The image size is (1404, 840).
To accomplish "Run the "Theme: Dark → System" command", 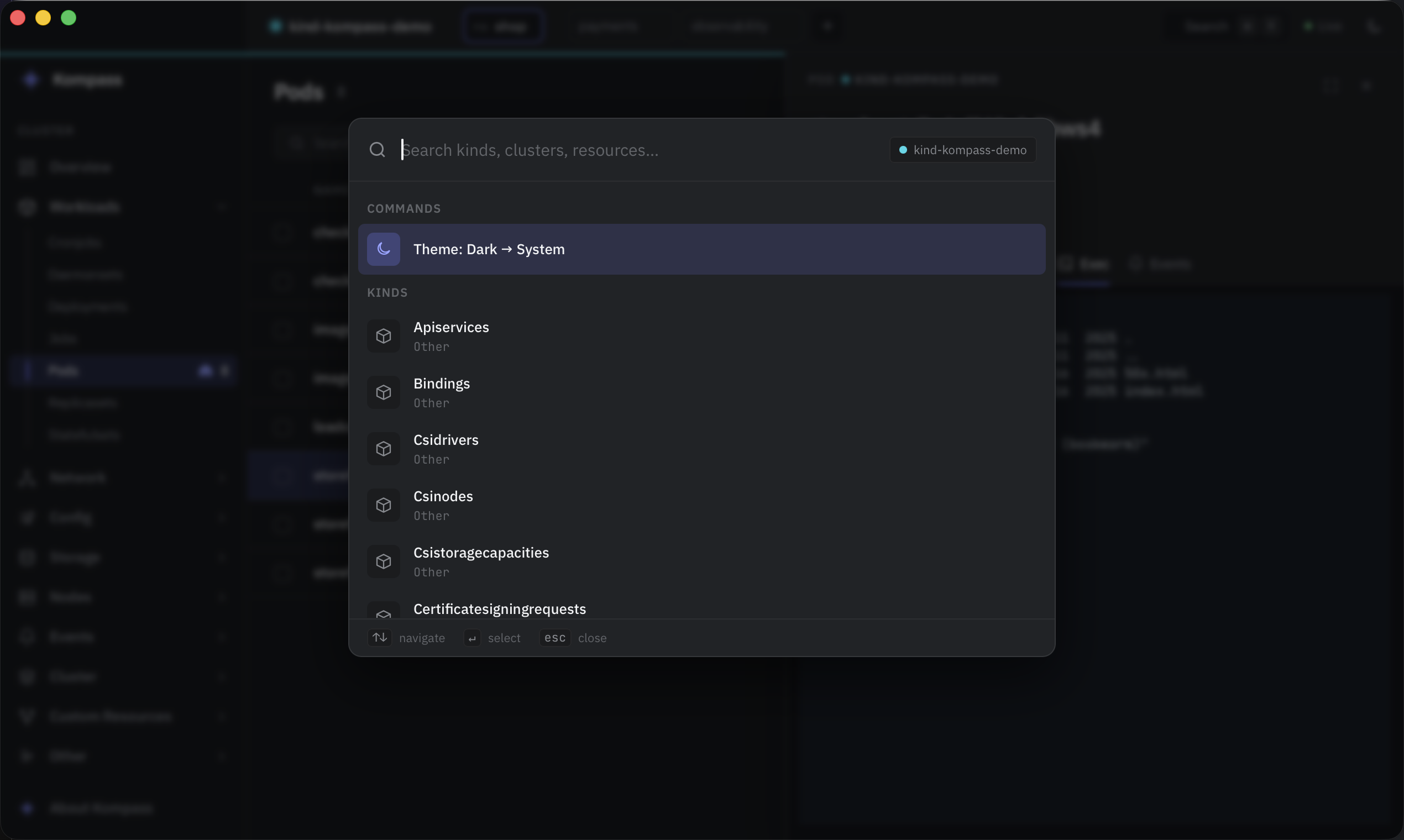I will tap(701, 249).
